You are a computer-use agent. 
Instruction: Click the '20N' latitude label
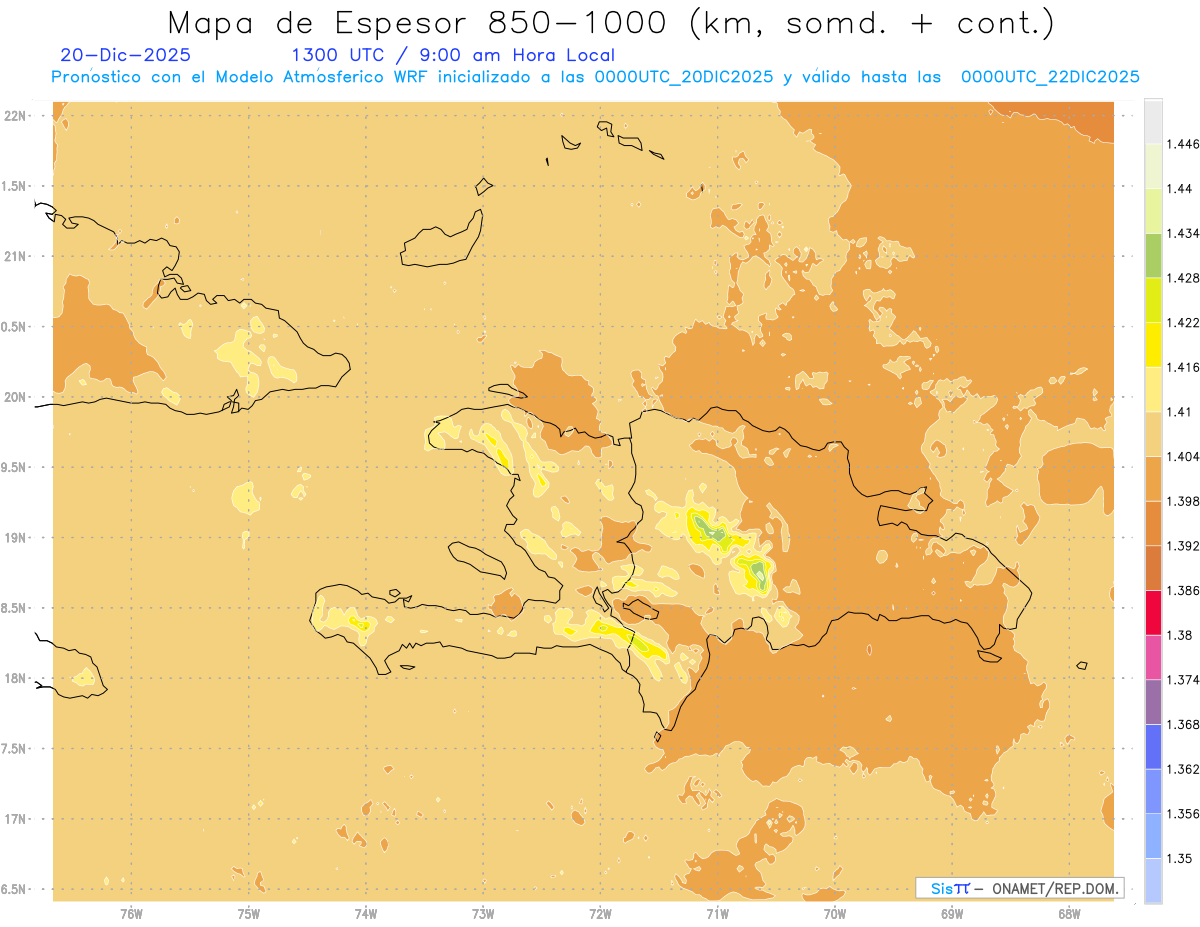click(x=16, y=397)
